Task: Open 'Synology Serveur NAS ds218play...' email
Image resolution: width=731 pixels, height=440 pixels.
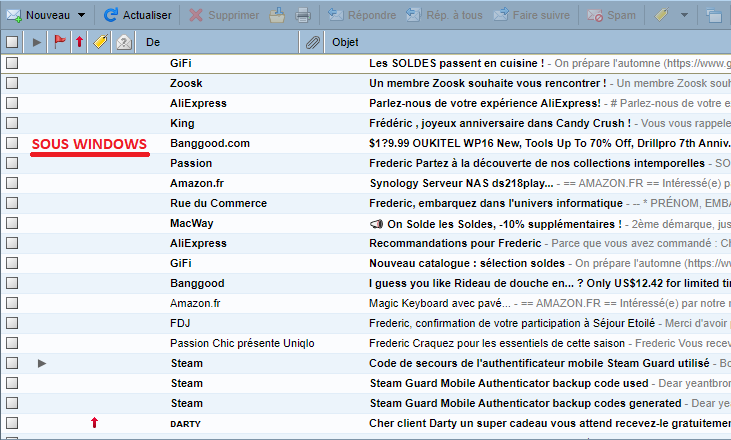Action: click(461, 183)
